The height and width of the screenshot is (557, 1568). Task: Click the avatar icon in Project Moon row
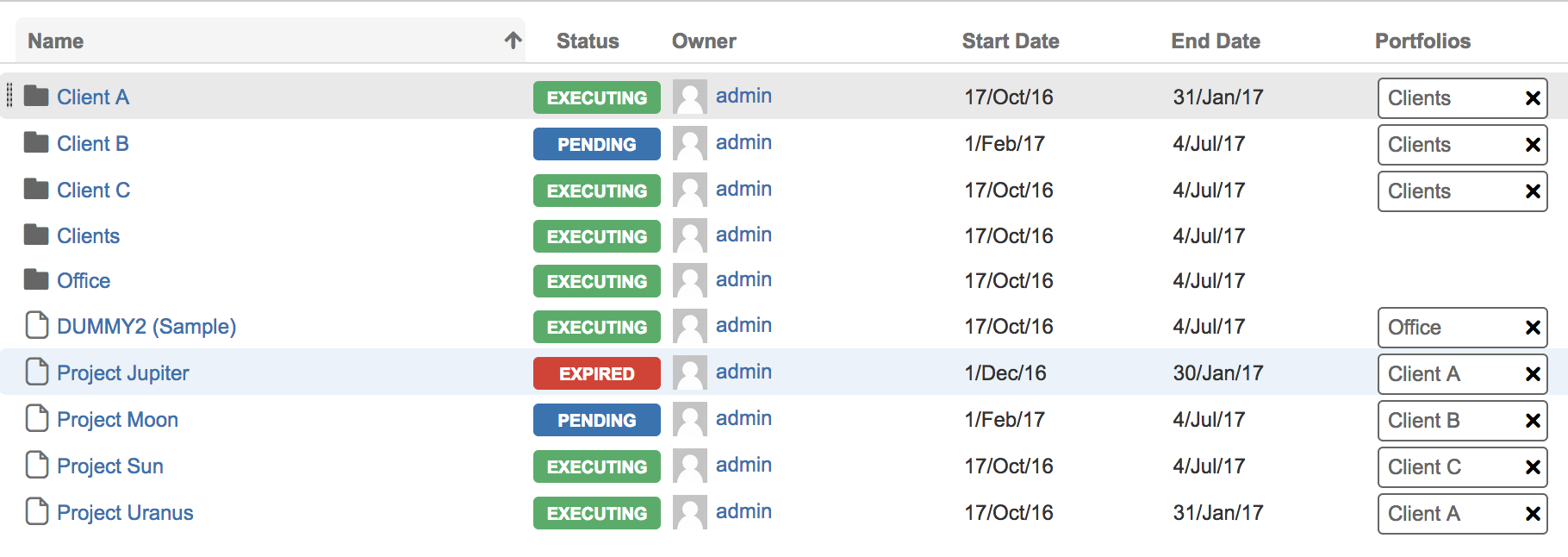click(689, 420)
